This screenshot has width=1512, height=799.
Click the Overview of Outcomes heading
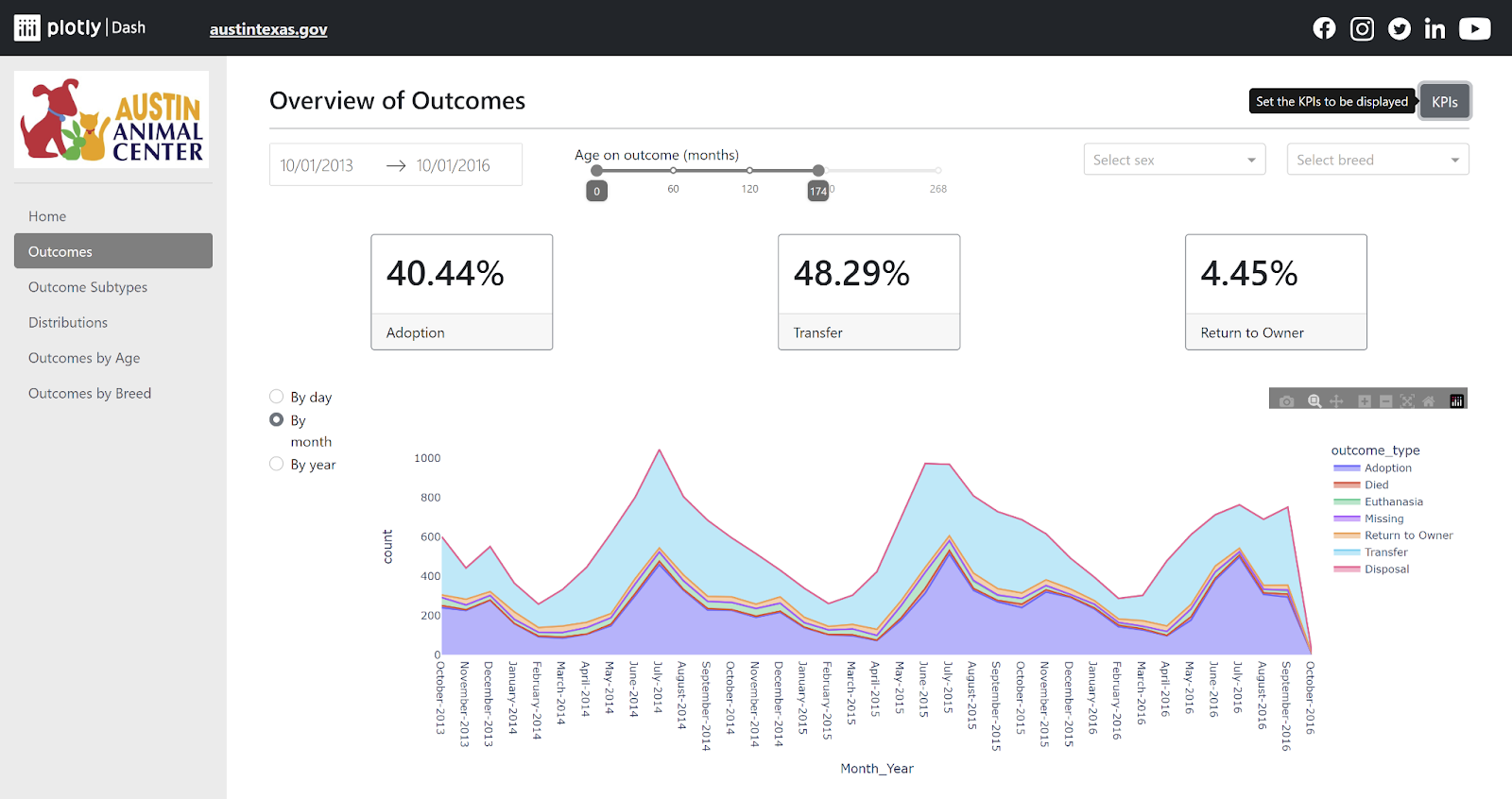tap(397, 101)
